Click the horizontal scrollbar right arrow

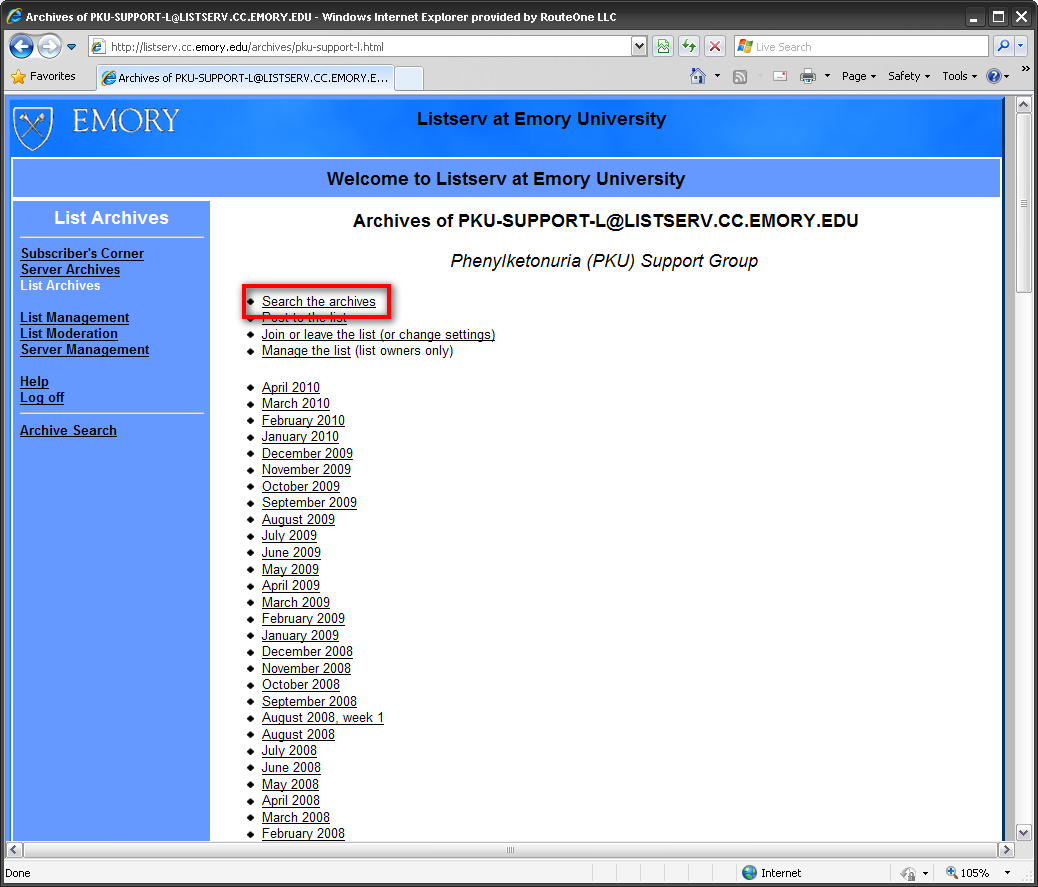1006,850
